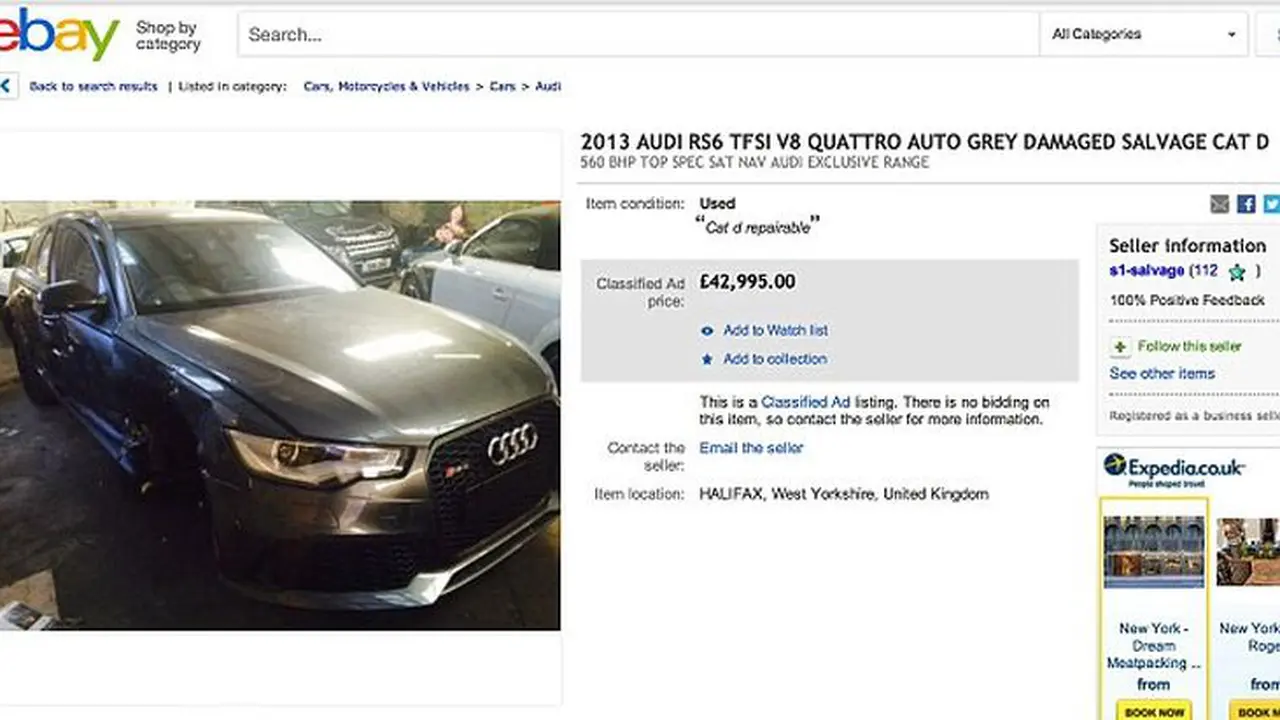Open New York Dream Meatpacking hotel image
The height and width of the screenshot is (720, 1280).
(1154, 554)
